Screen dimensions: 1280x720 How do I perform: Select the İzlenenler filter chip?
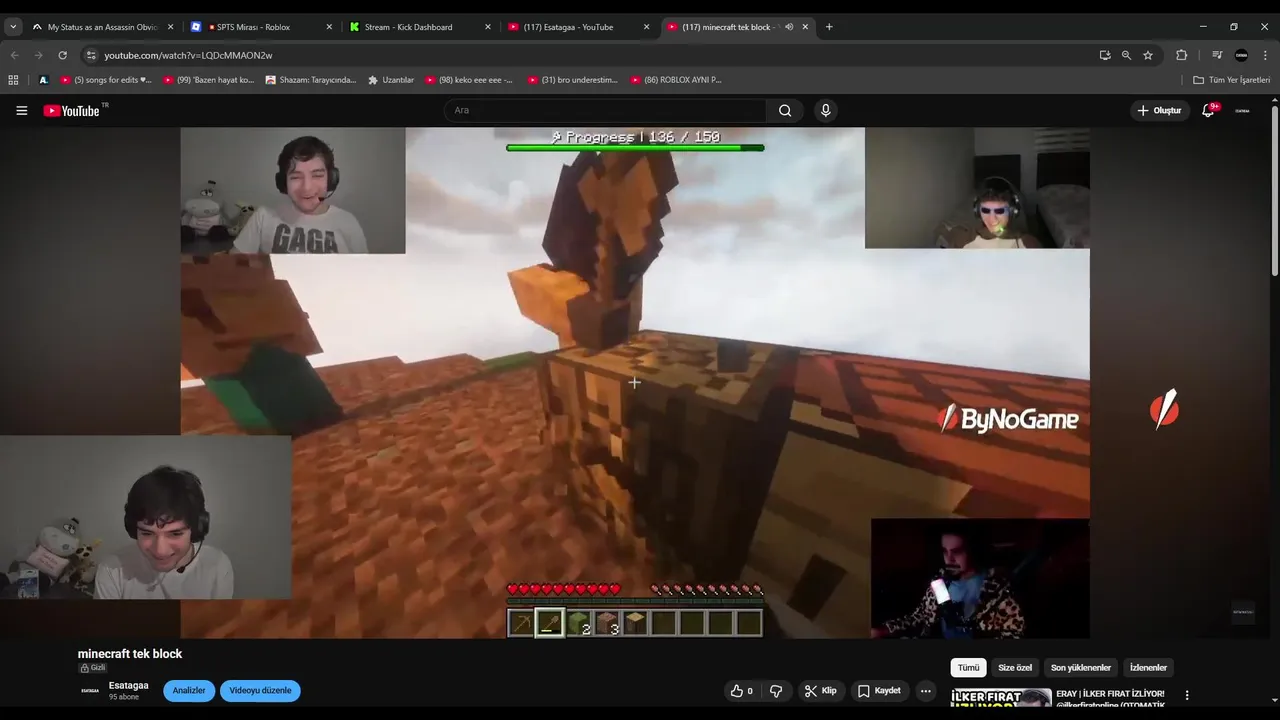click(1148, 668)
